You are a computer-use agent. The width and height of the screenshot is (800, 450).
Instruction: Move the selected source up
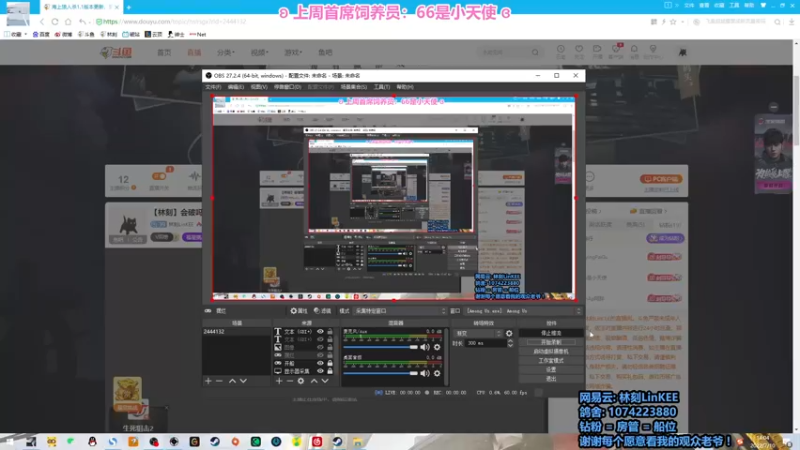pyautogui.click(x=314, y=381)
